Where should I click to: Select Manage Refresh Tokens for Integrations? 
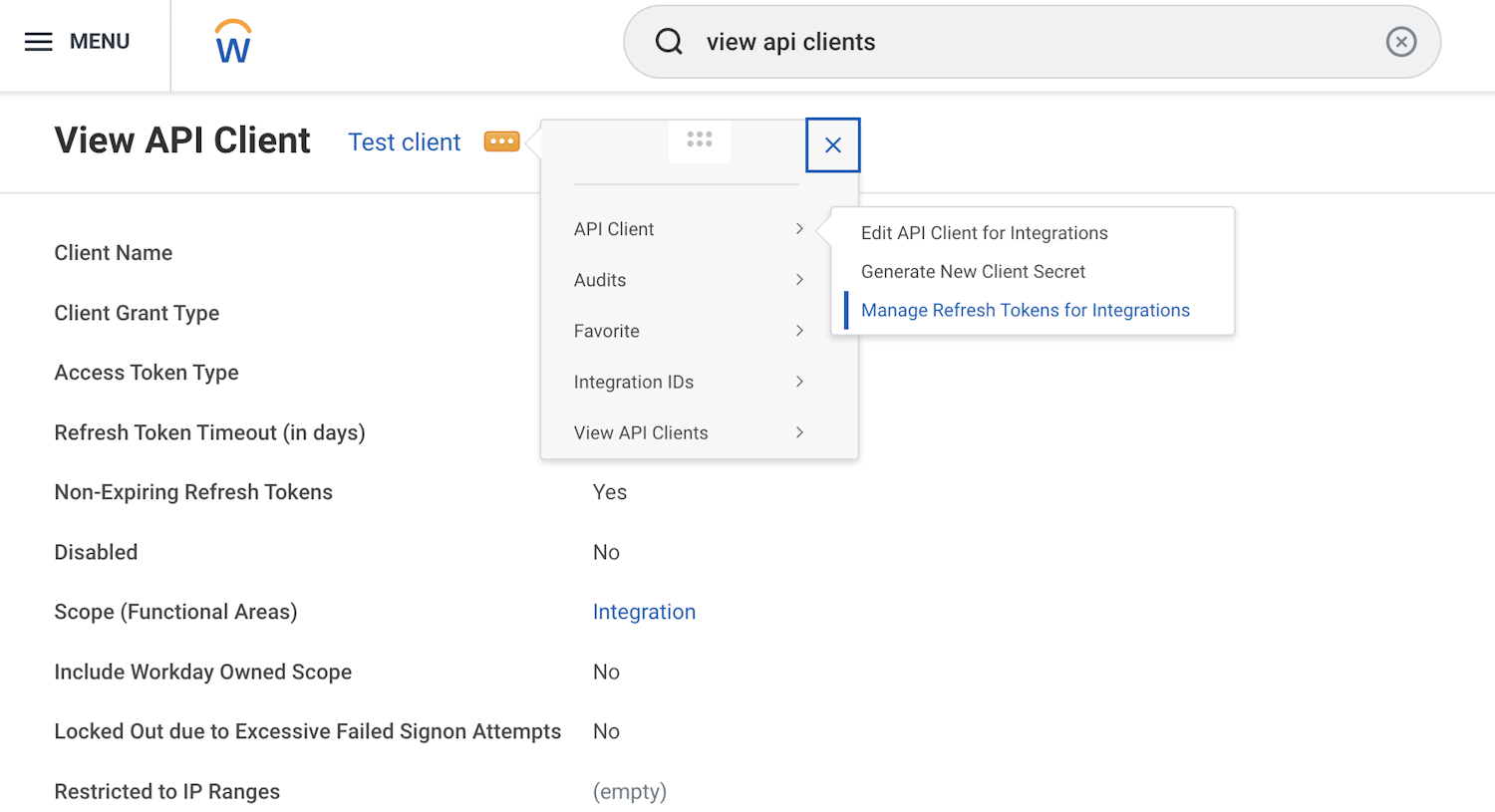tap(1025, 311)
